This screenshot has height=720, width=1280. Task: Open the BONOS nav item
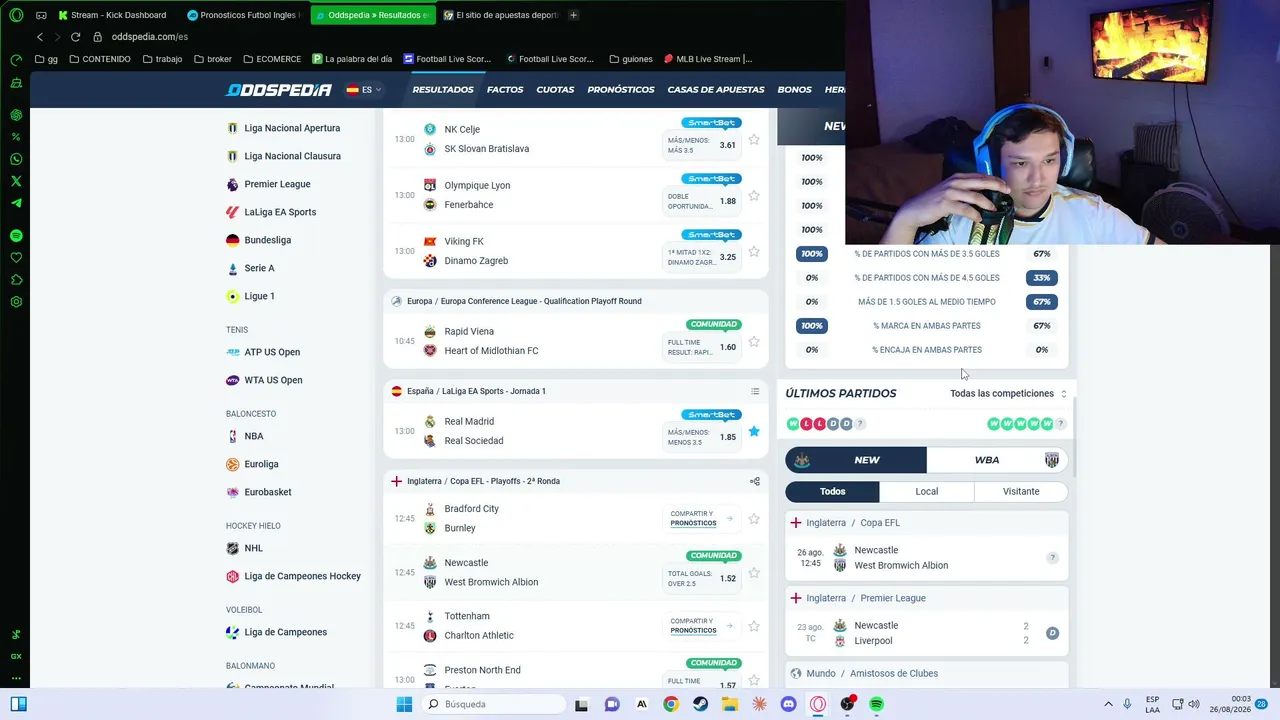tap(795, 90)
